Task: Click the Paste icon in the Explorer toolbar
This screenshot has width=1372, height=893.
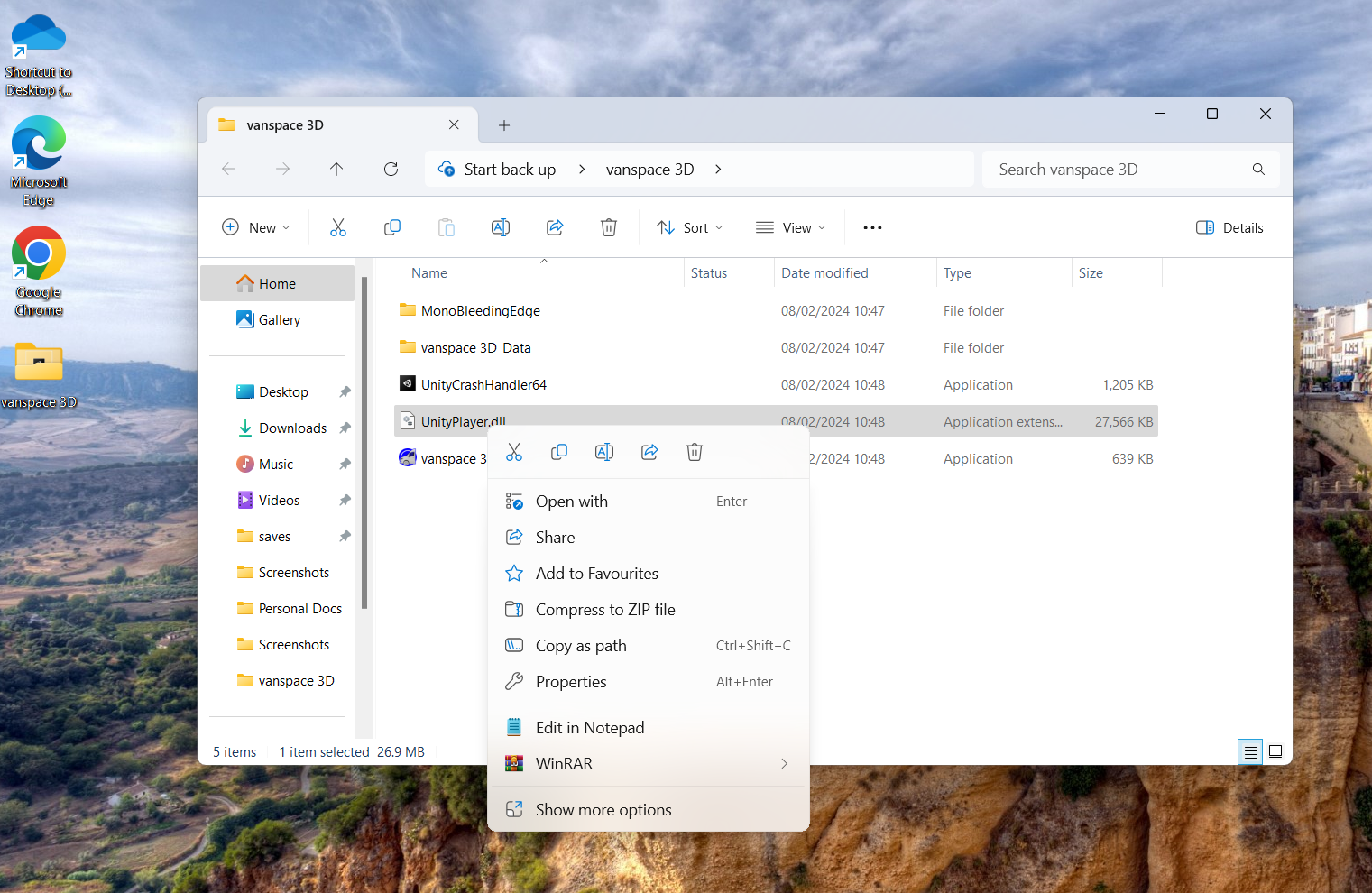Action: 447,227
